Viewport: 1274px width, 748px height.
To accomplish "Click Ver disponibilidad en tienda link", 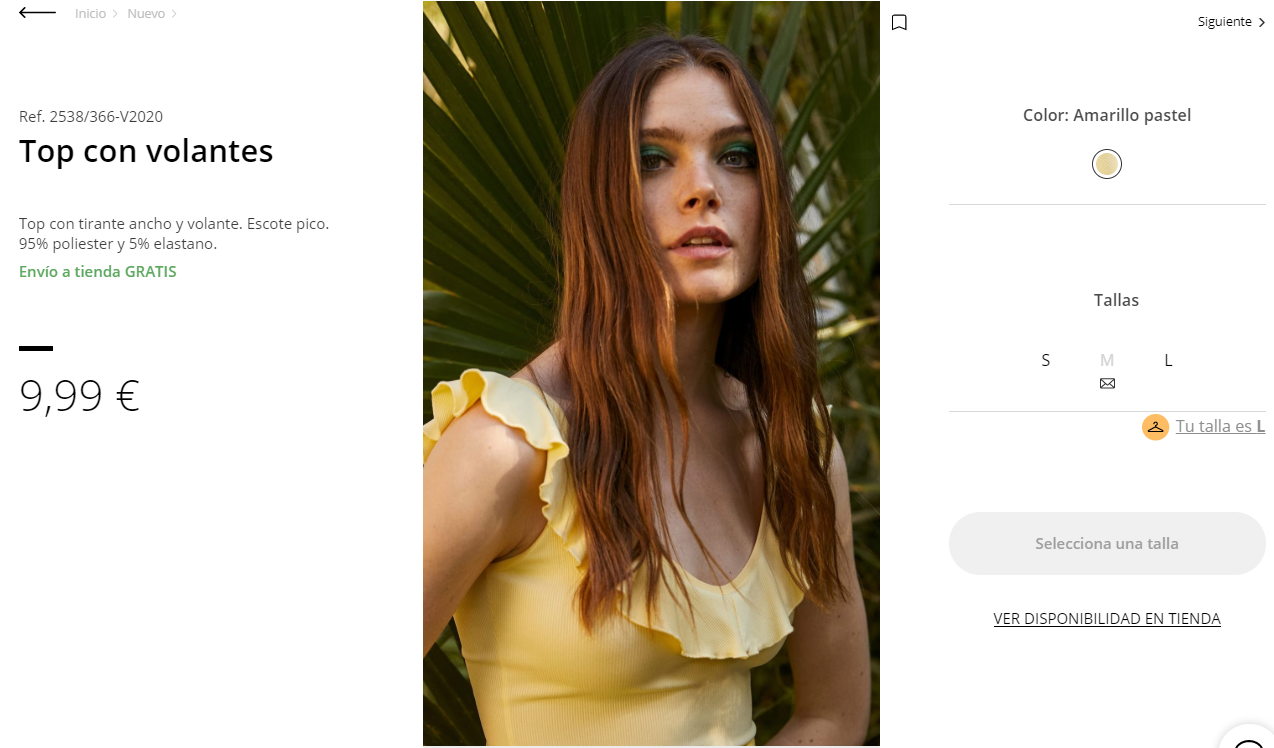I will pos(1107,619).
